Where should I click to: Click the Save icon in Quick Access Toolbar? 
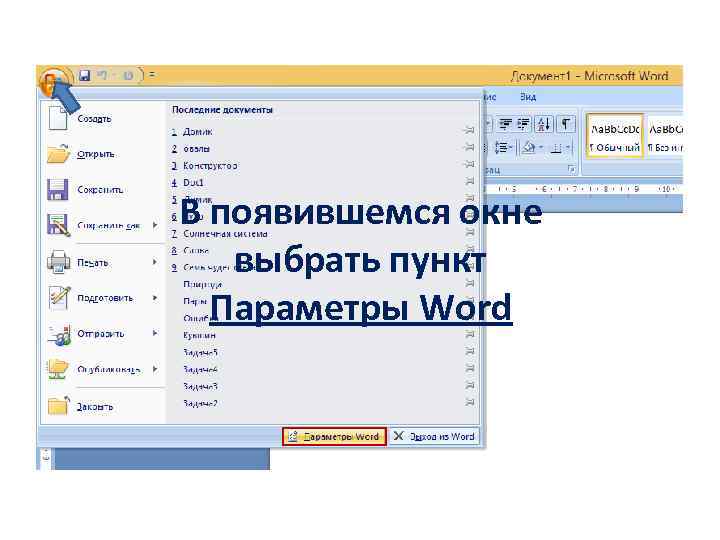[x=84, y=75]
